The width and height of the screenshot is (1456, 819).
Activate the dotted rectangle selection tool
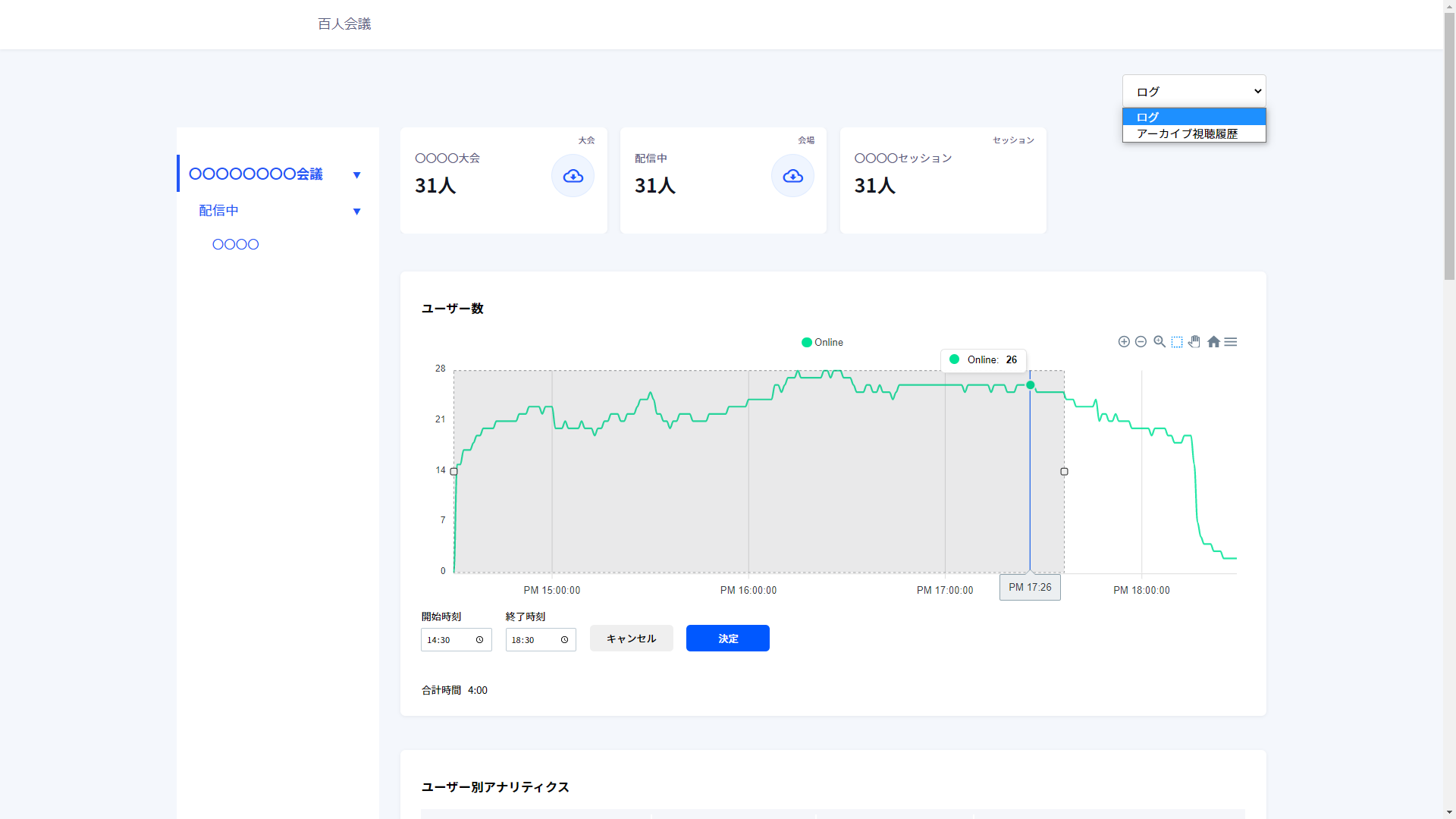1177,342
